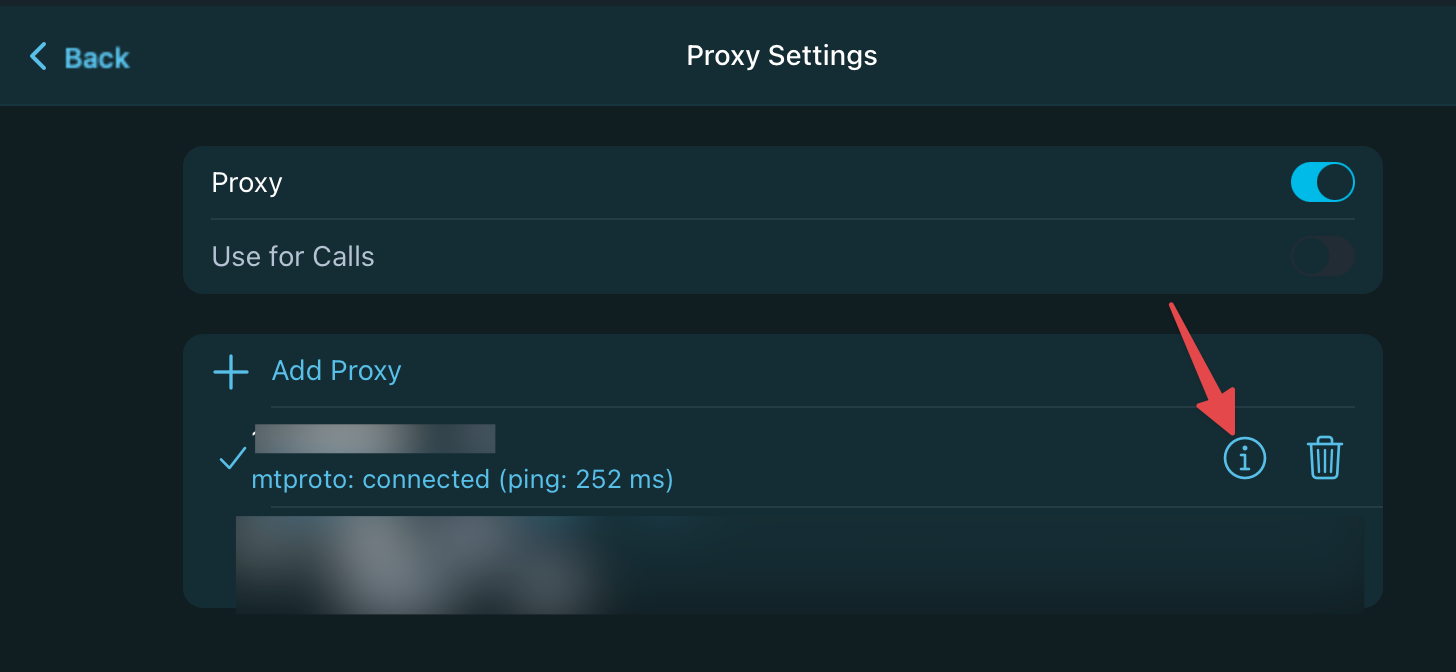This screenshot has height=672, width=1456.
Task: Click the checkmark next to connected proxy
Action: point(233,458)
